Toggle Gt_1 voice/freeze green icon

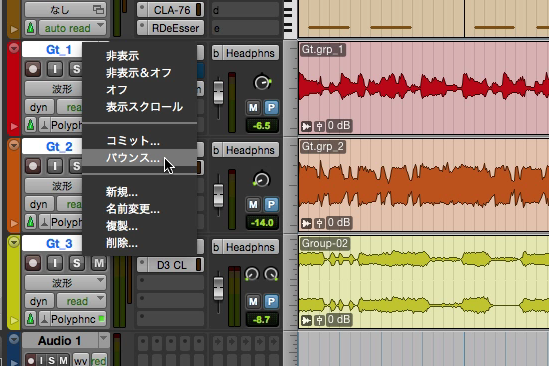tap(31, 125)
